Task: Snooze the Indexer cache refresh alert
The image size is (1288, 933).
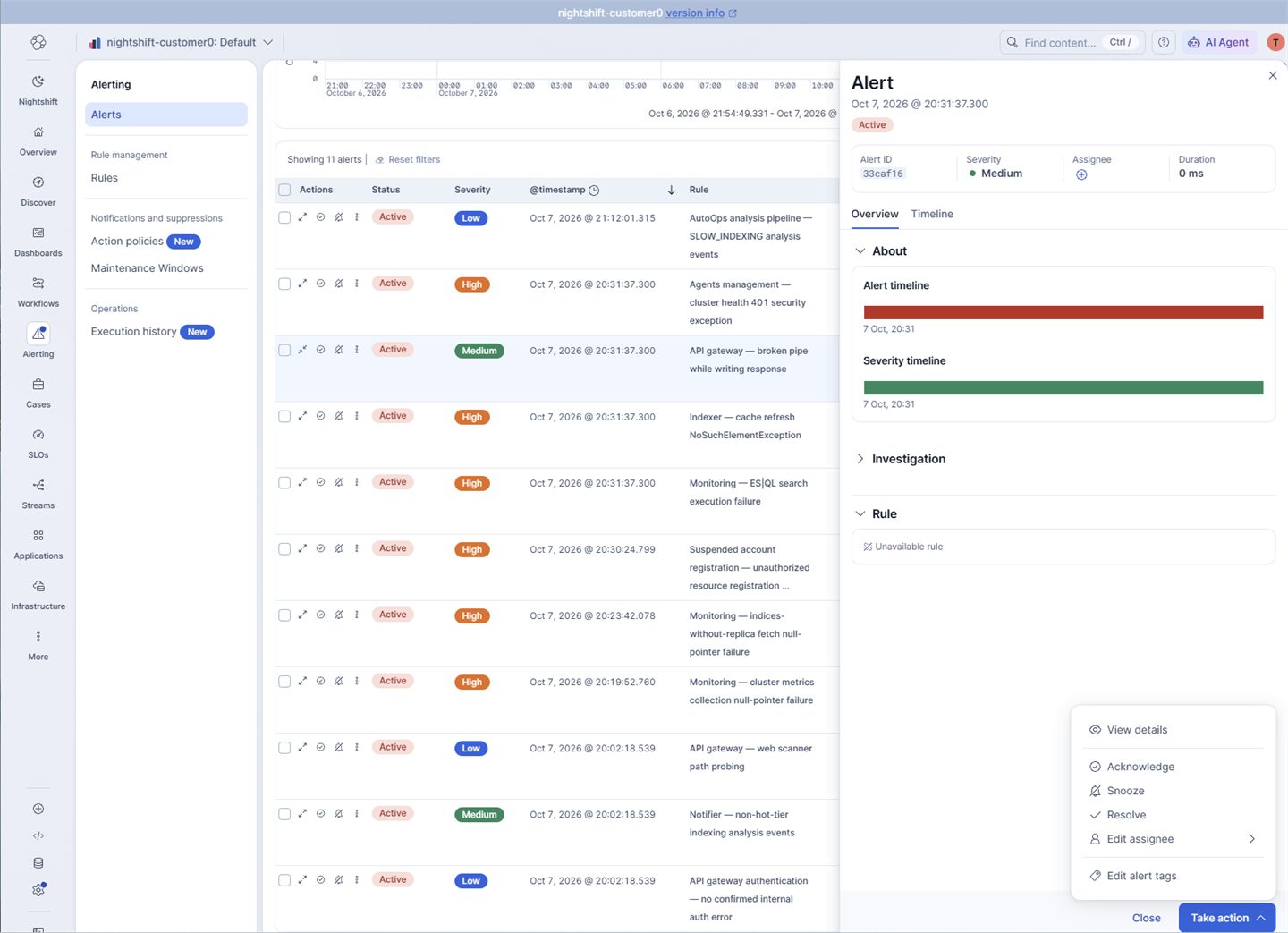Action: pos(338,416)
